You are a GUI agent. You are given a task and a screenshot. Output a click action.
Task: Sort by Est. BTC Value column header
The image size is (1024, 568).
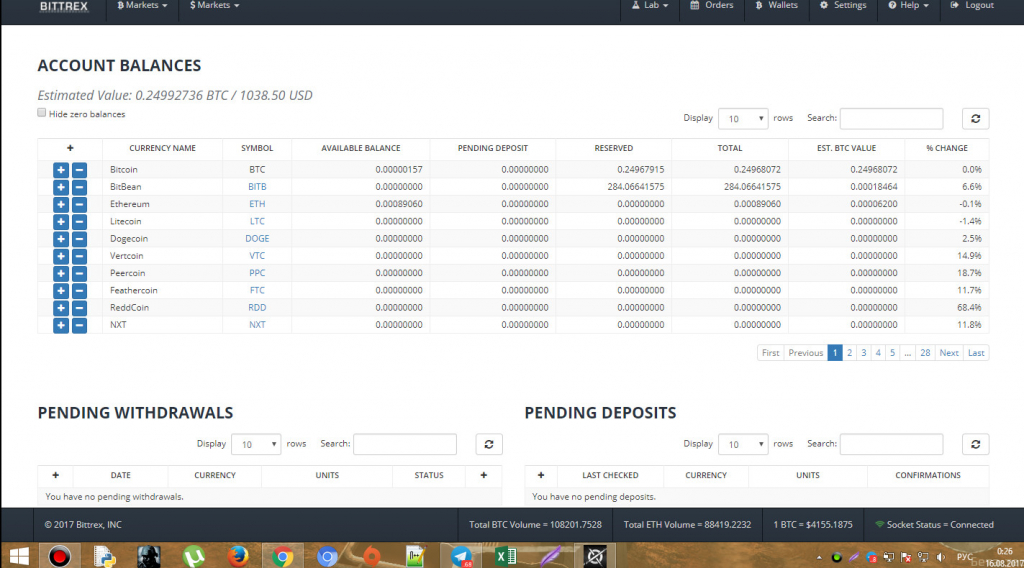tap(846, 149)
